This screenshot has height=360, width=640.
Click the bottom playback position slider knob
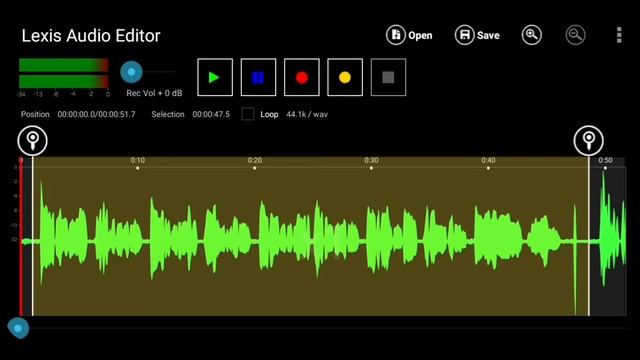coord(18,328)
